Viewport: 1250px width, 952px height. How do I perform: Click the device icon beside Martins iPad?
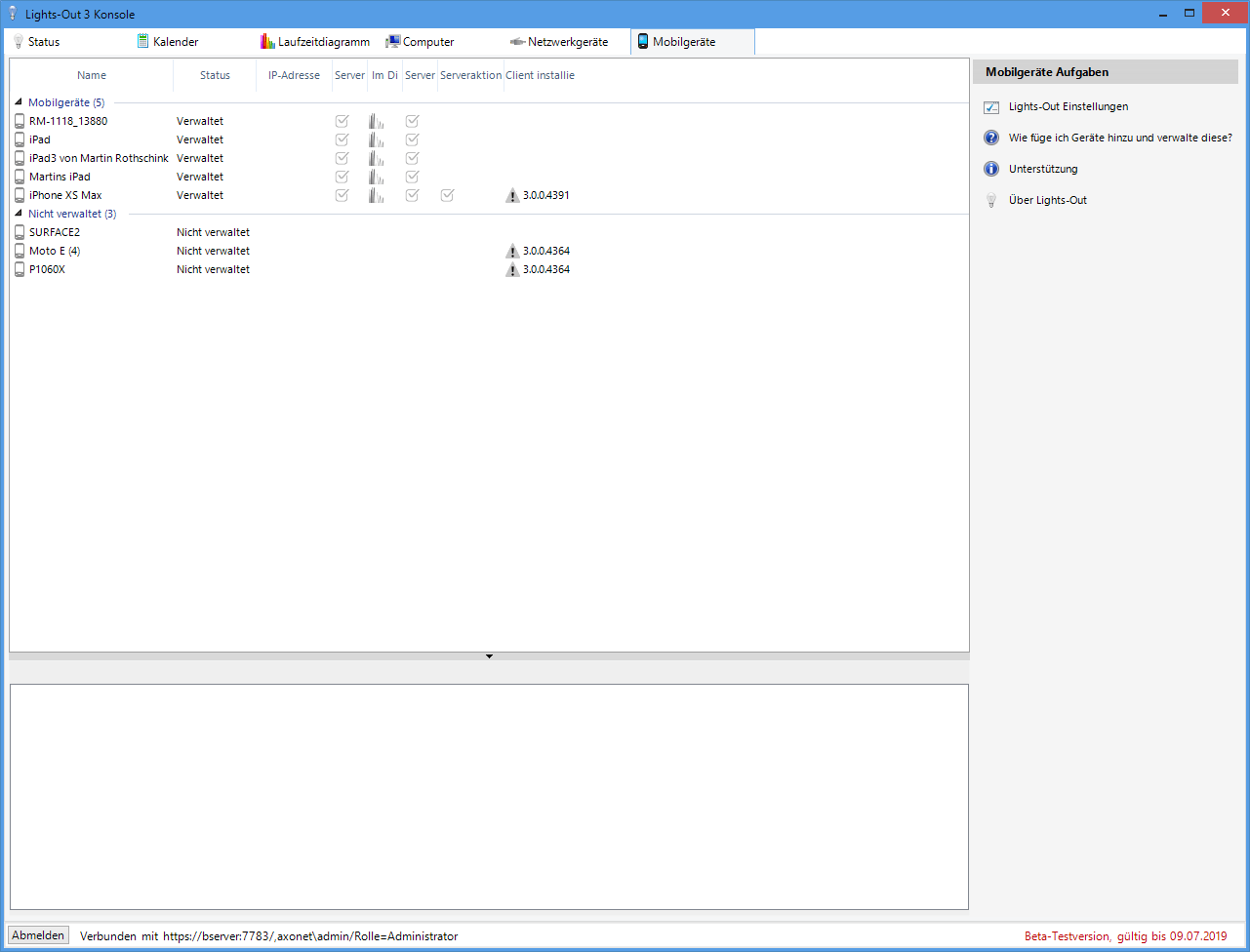pos(20,177)
